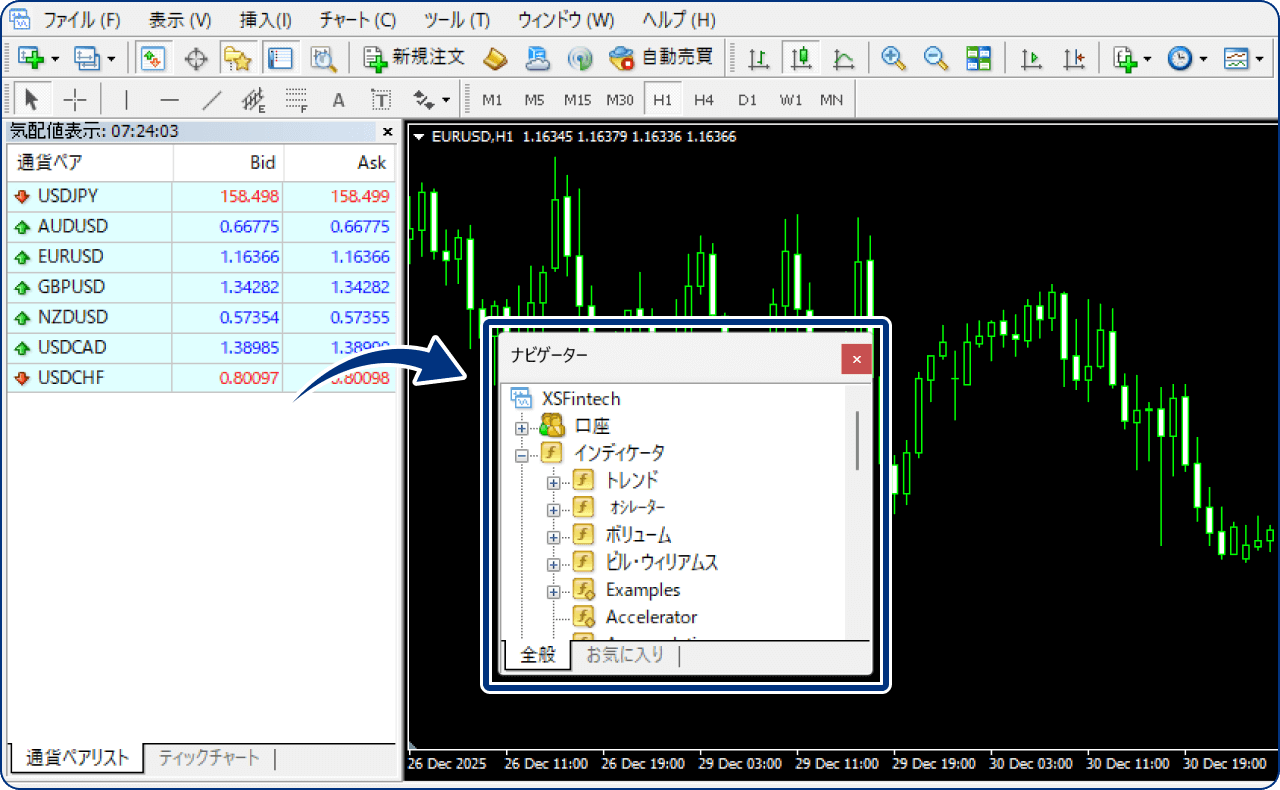Viewport: 1280px width, 790px height.
Task: Click the zoom out magnifier icon
Action: [935, 58]
